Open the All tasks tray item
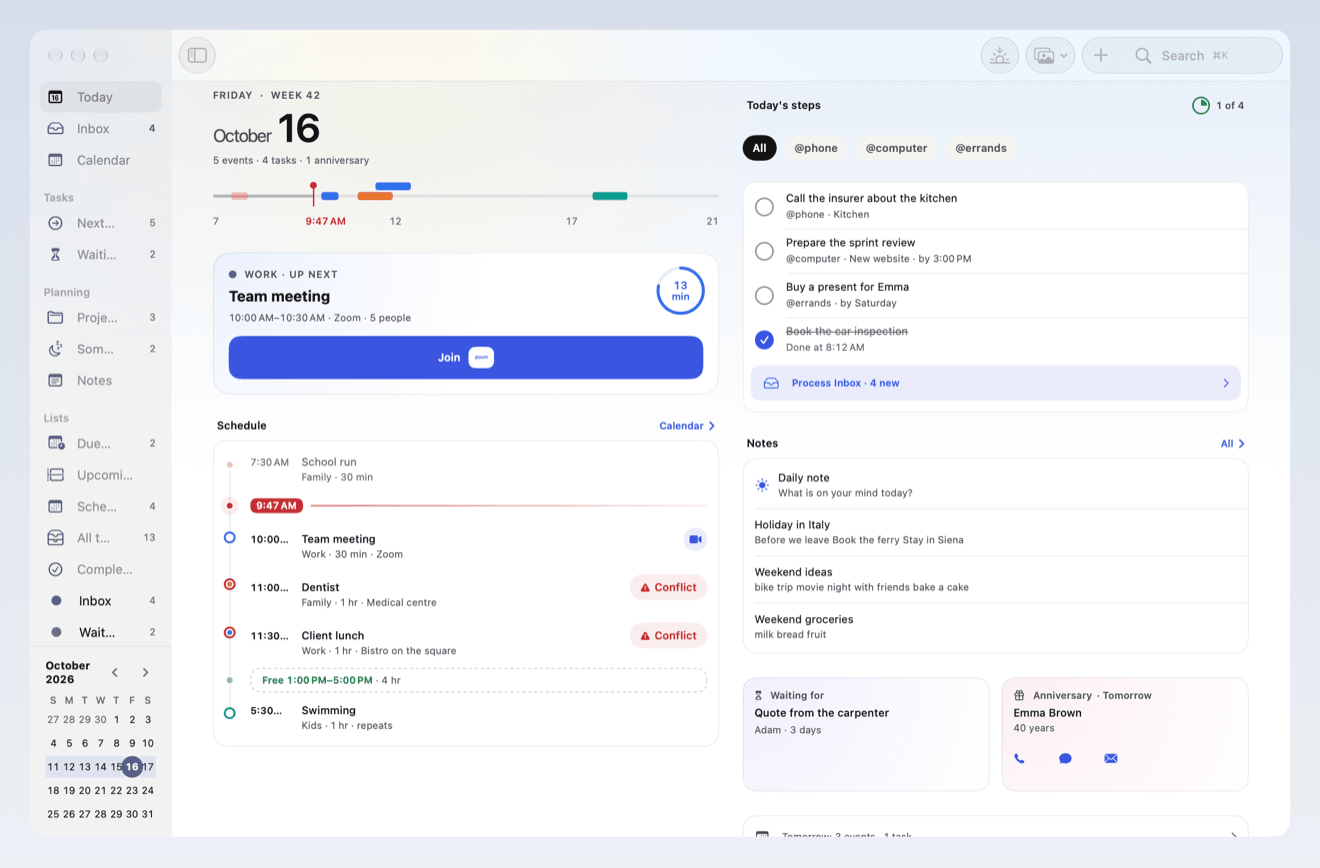The image size is (1320, 868). click(100, 538)
